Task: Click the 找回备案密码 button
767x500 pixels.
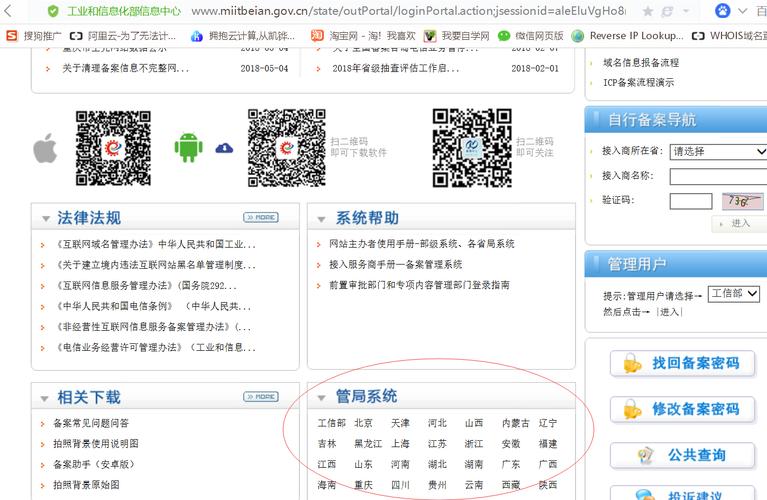Action: [x=682, y=364]
